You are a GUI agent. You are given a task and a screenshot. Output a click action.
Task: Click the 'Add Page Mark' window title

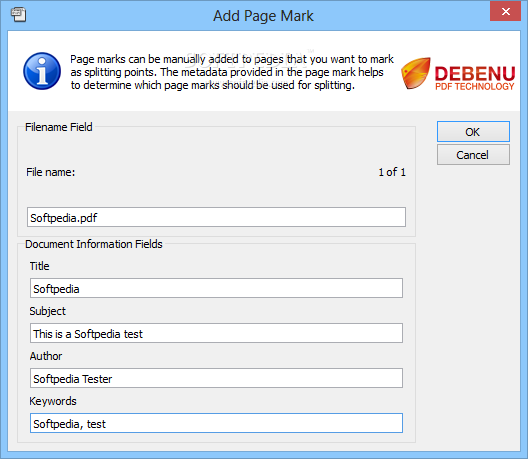point(263,16)
